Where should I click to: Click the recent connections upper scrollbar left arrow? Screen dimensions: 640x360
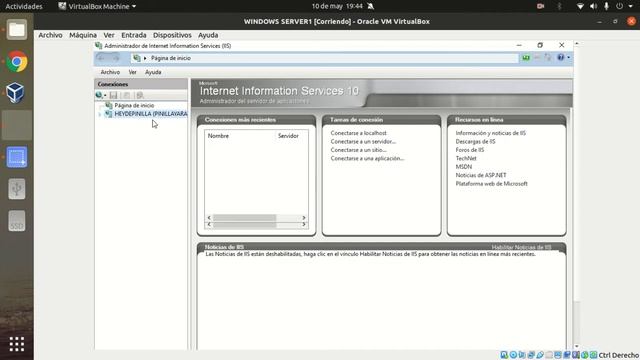point(209,218)
